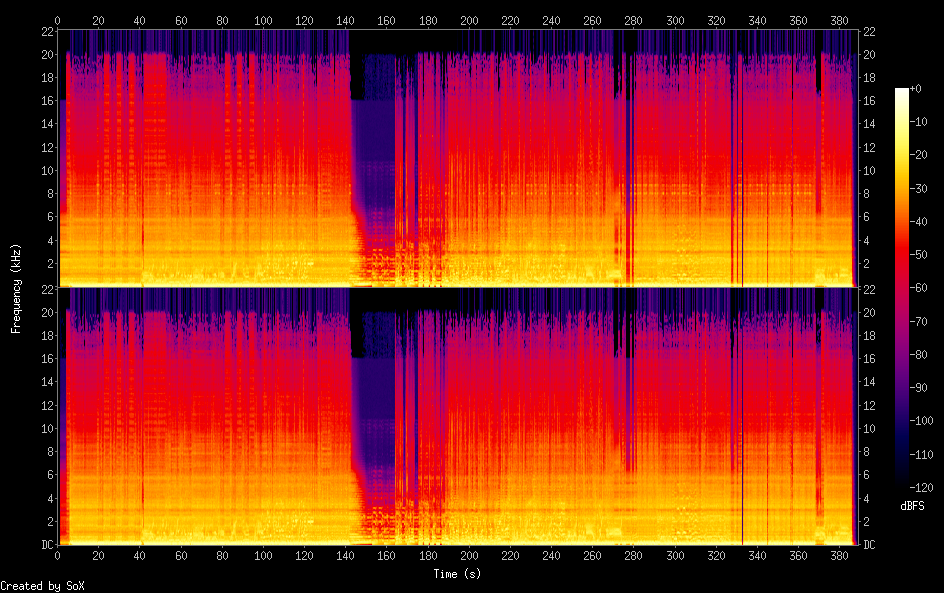Select the 100 mark on the bottom time axis
Viewport: 944px width, 593px height.
[263, 555]
